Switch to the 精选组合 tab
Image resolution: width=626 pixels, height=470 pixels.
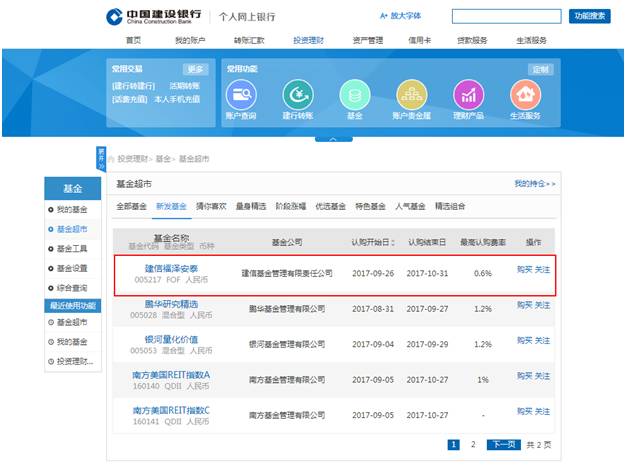(450, 206)
